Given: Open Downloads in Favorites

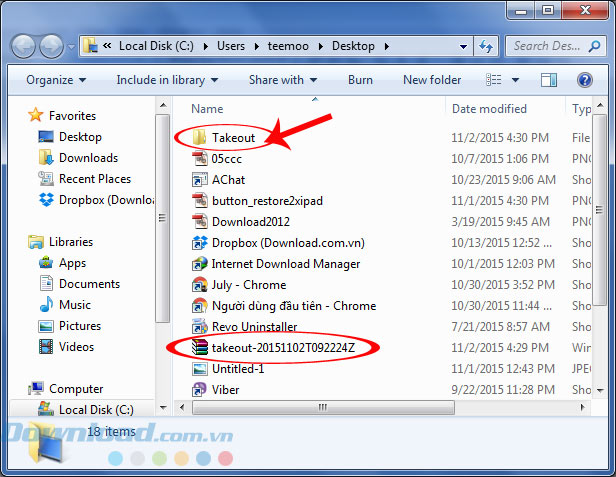Looking at the screenshot, I should pyautogui.click(x=88, y=158).
